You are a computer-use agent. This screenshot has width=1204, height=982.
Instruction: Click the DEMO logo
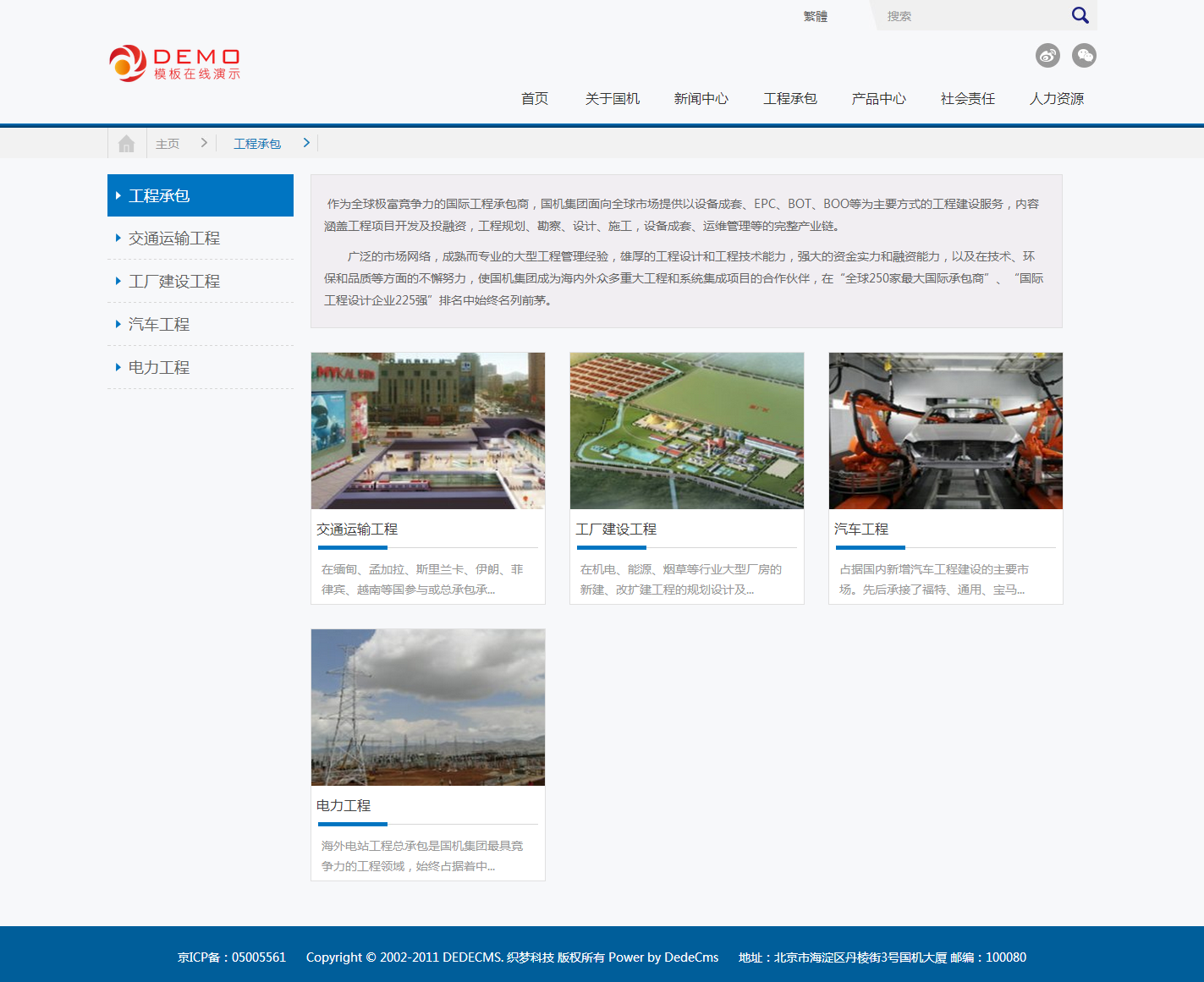(175, 63)
